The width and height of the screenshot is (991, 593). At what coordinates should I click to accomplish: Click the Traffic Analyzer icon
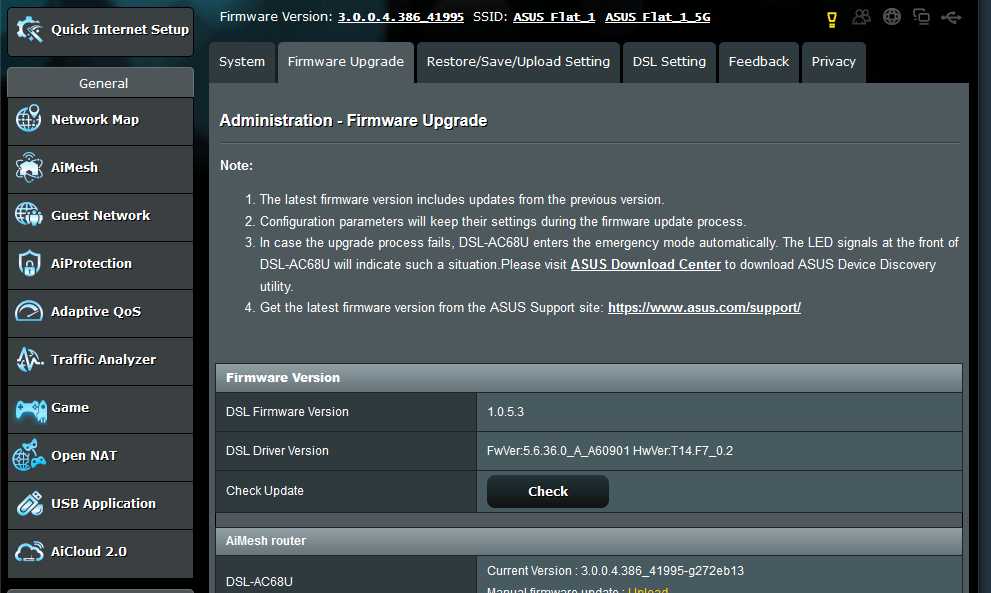pyautogui.click(x=28, y=359)
